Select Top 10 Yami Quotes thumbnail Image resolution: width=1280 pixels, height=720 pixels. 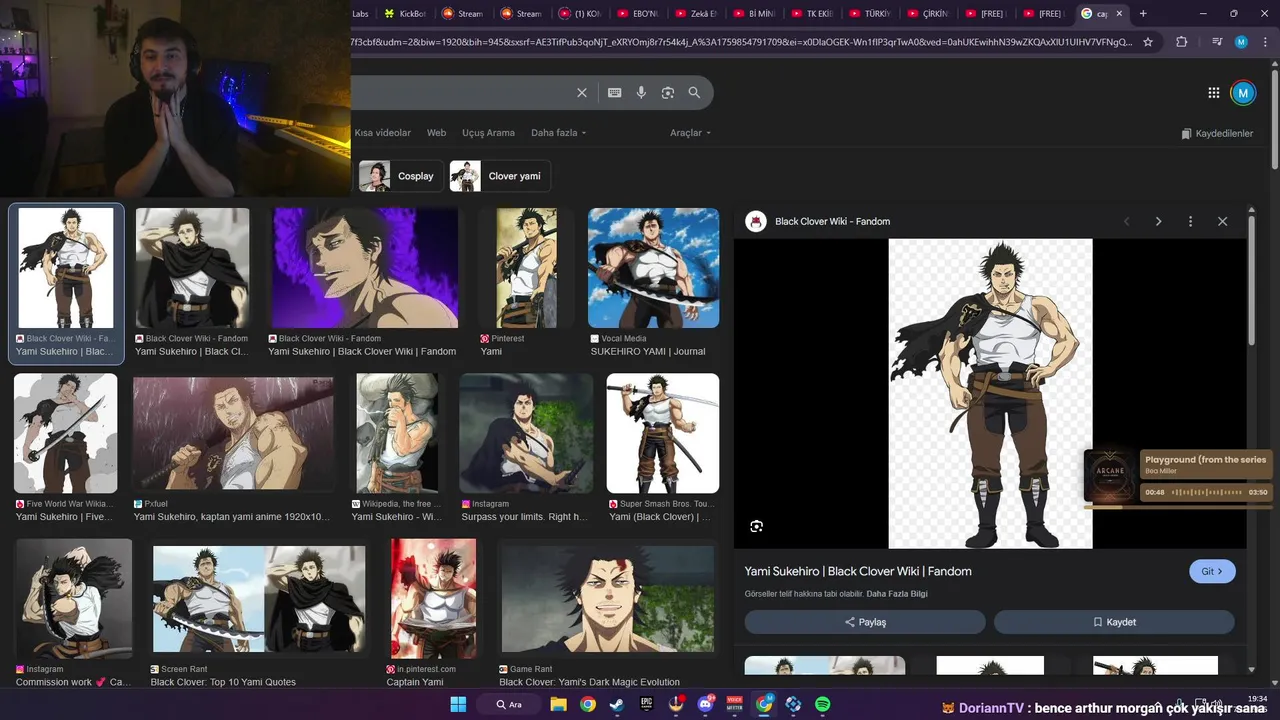click(259, 599)
